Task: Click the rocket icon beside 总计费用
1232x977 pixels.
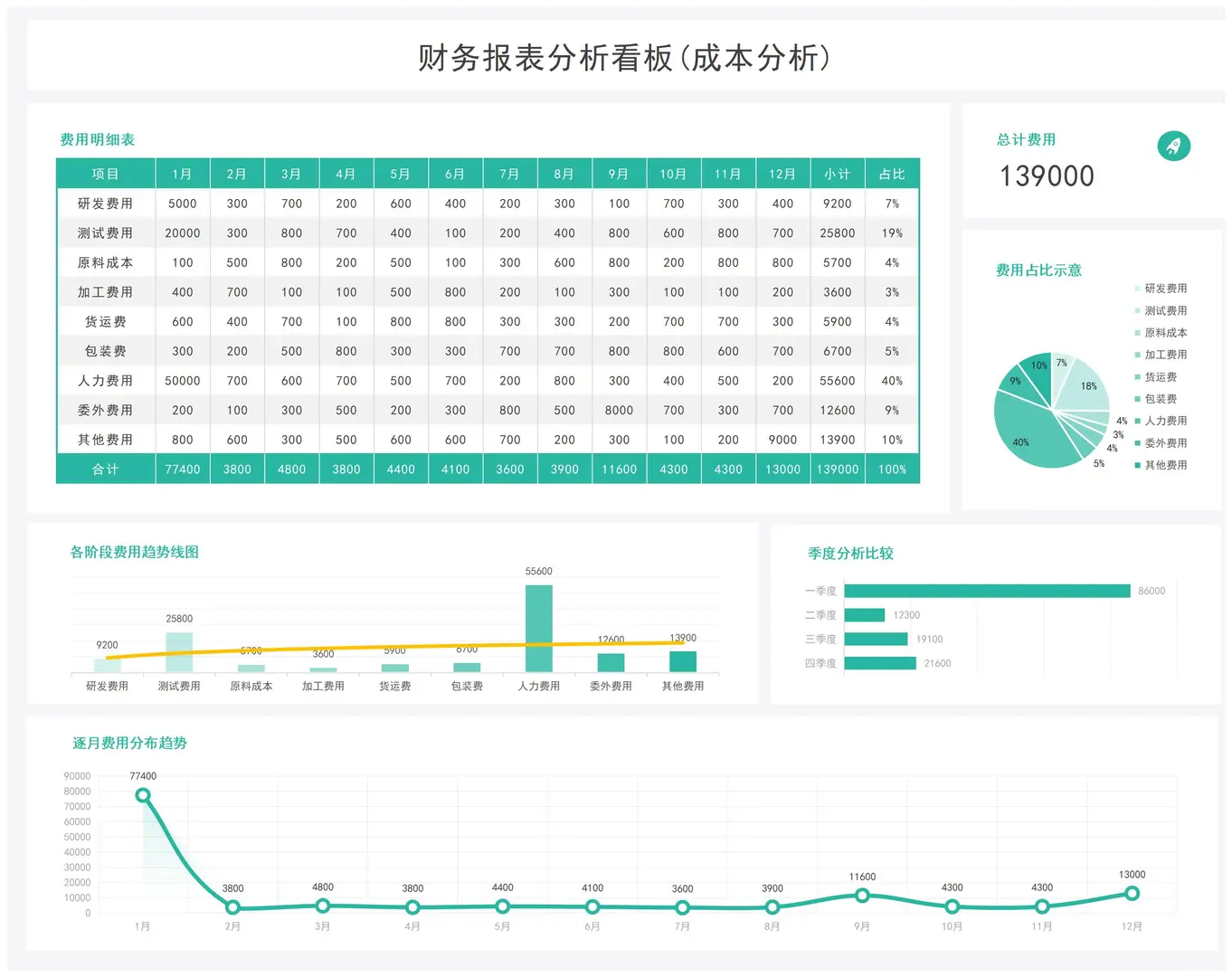Action: (1173, 146)
